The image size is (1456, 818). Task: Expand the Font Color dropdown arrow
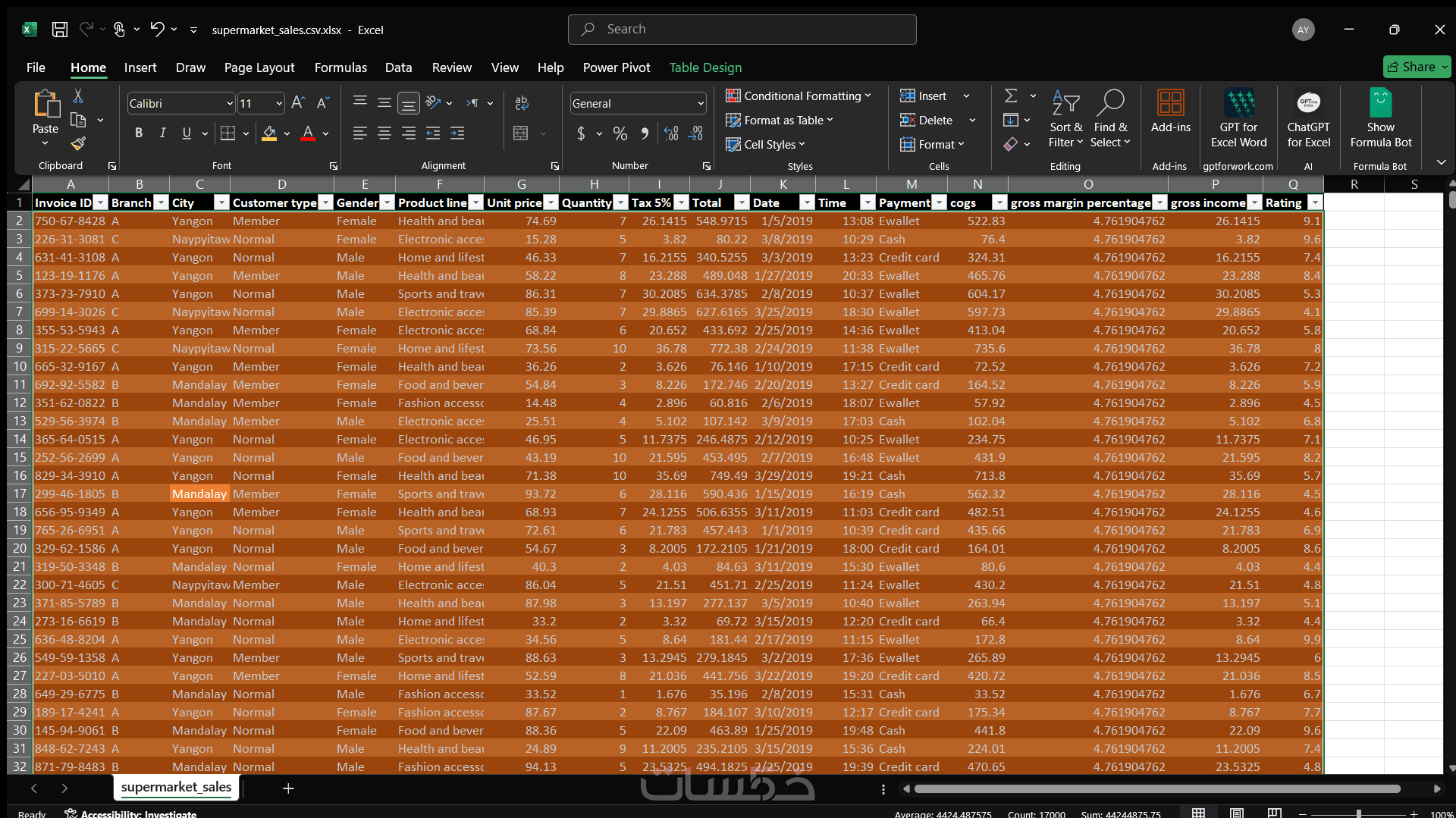(x=325, y=133)
